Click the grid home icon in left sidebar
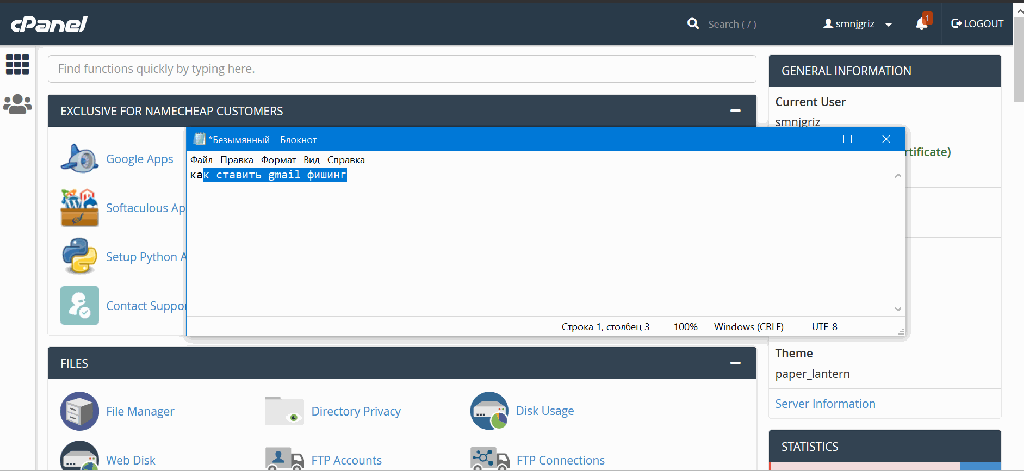Screen dimensions: 1024x471 tap(17, 65)
